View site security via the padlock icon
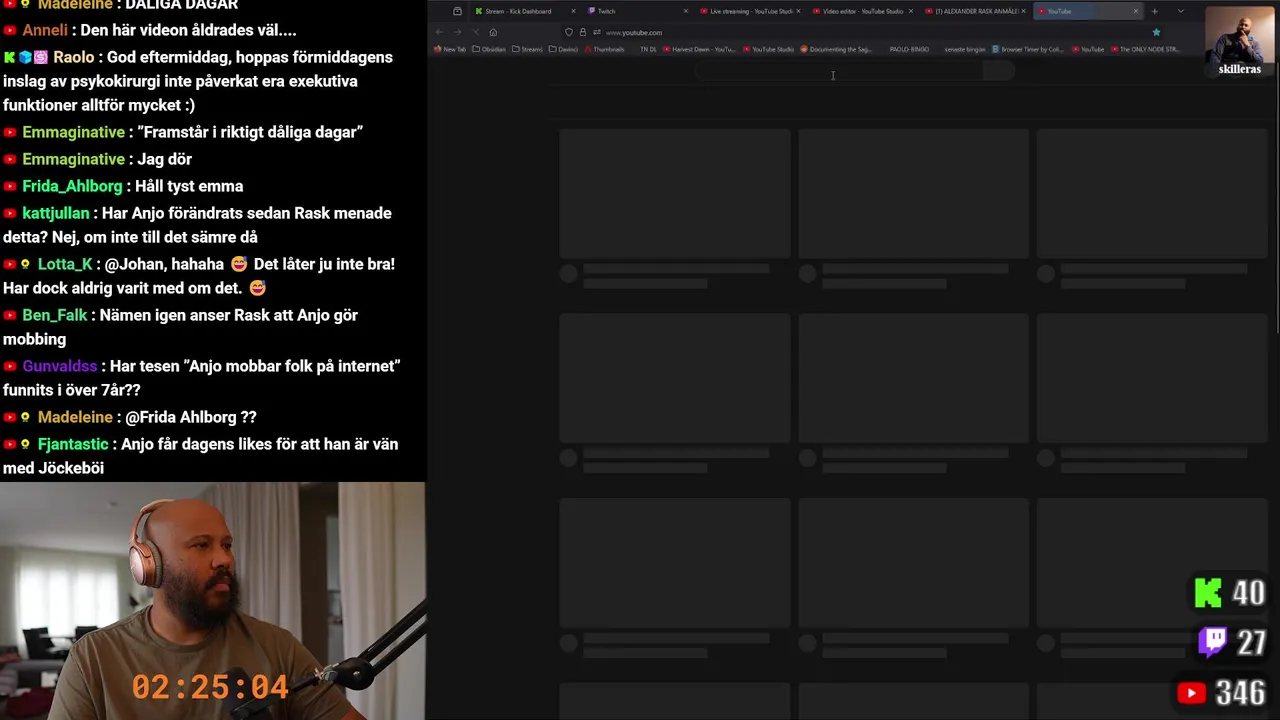This screenshot has width=1280, height=720. pos(582,32)
